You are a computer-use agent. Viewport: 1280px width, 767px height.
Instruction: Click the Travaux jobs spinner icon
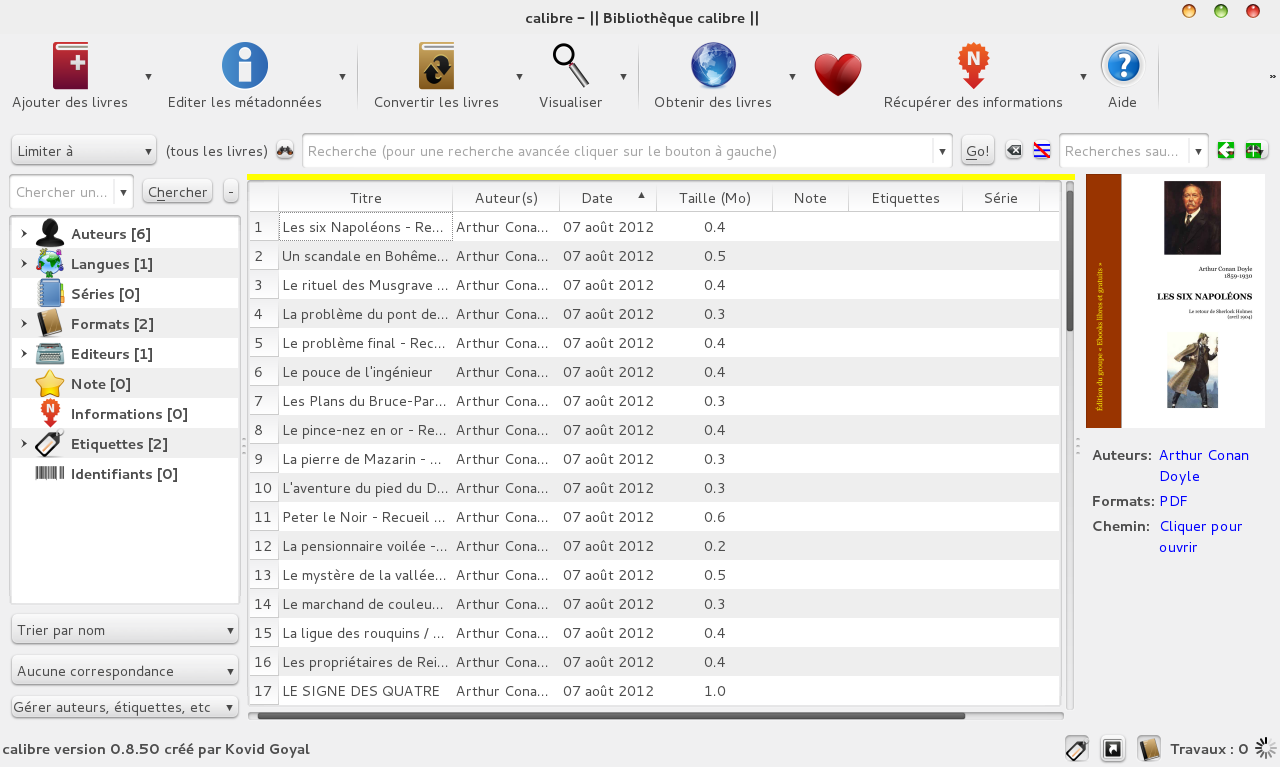point(1266,748)
